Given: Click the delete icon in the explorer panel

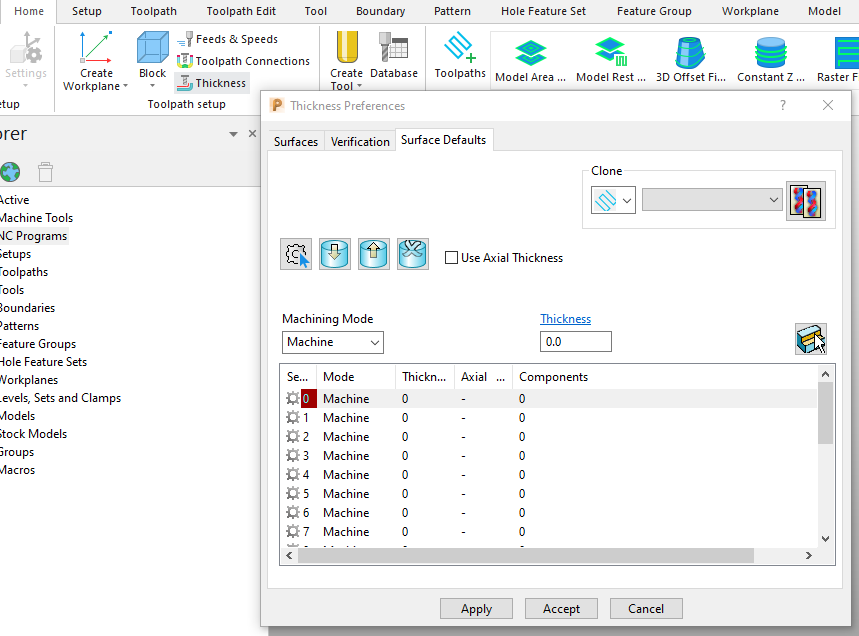Looking at the screenshot, I should [45, 171].
